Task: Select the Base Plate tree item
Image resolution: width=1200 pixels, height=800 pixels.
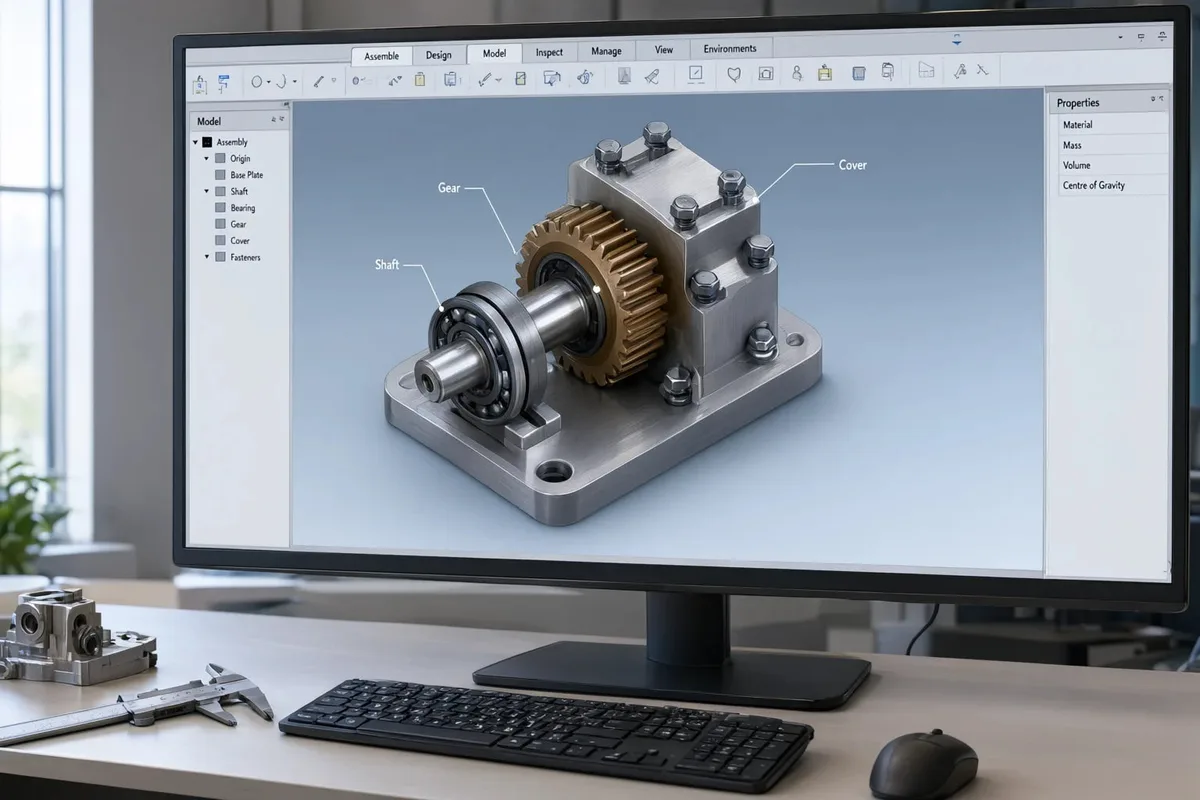Action: pyautogui.click(x=247, y=175)
